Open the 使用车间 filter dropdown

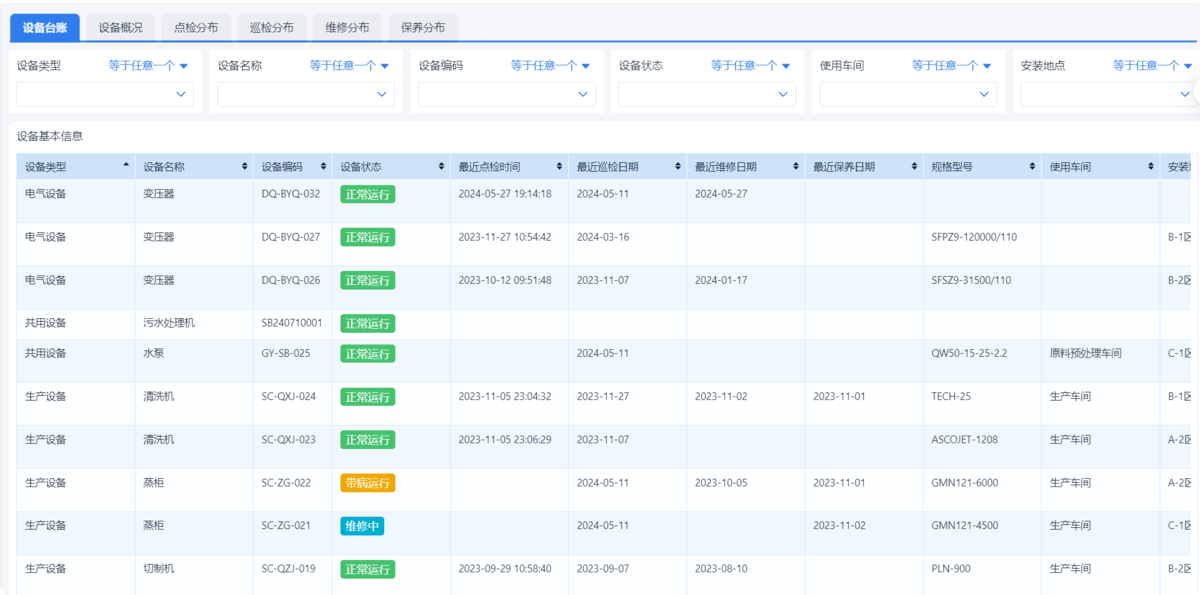coord(907,94)
